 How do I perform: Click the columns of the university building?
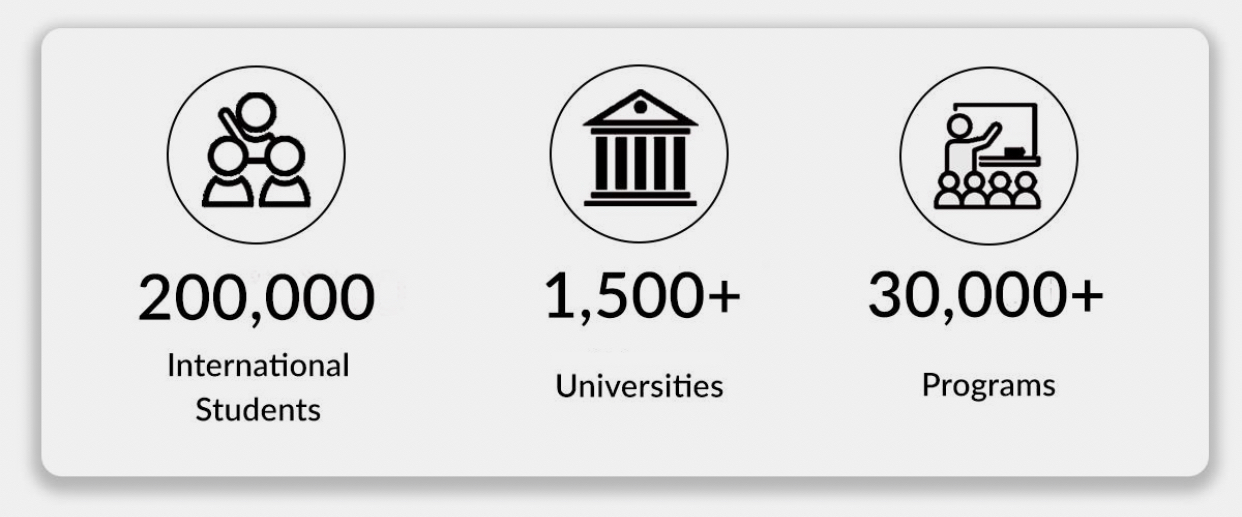click(640, 163)
